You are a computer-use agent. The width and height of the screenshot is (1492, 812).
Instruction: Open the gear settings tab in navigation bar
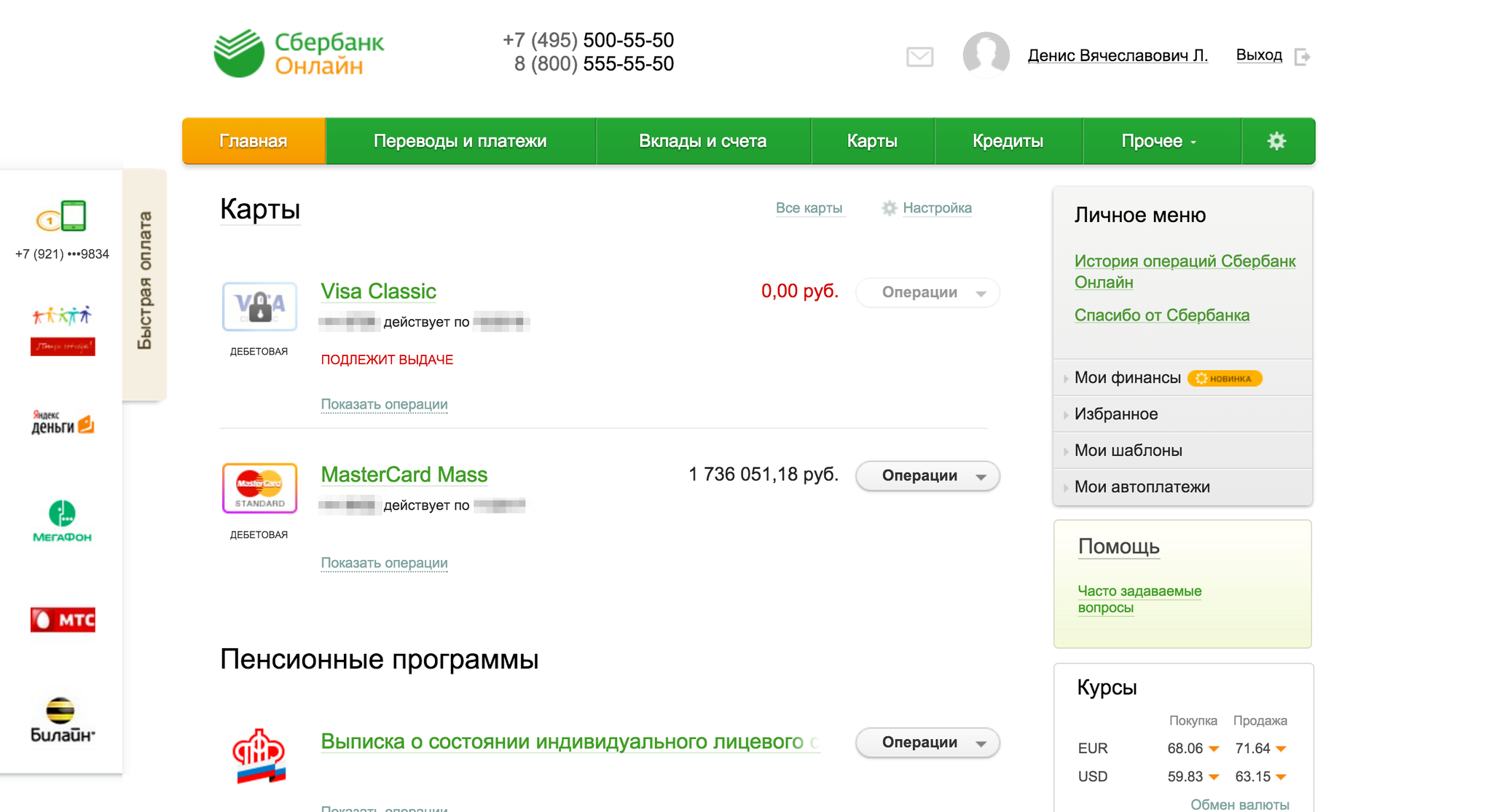click(x=1276, y=141)
